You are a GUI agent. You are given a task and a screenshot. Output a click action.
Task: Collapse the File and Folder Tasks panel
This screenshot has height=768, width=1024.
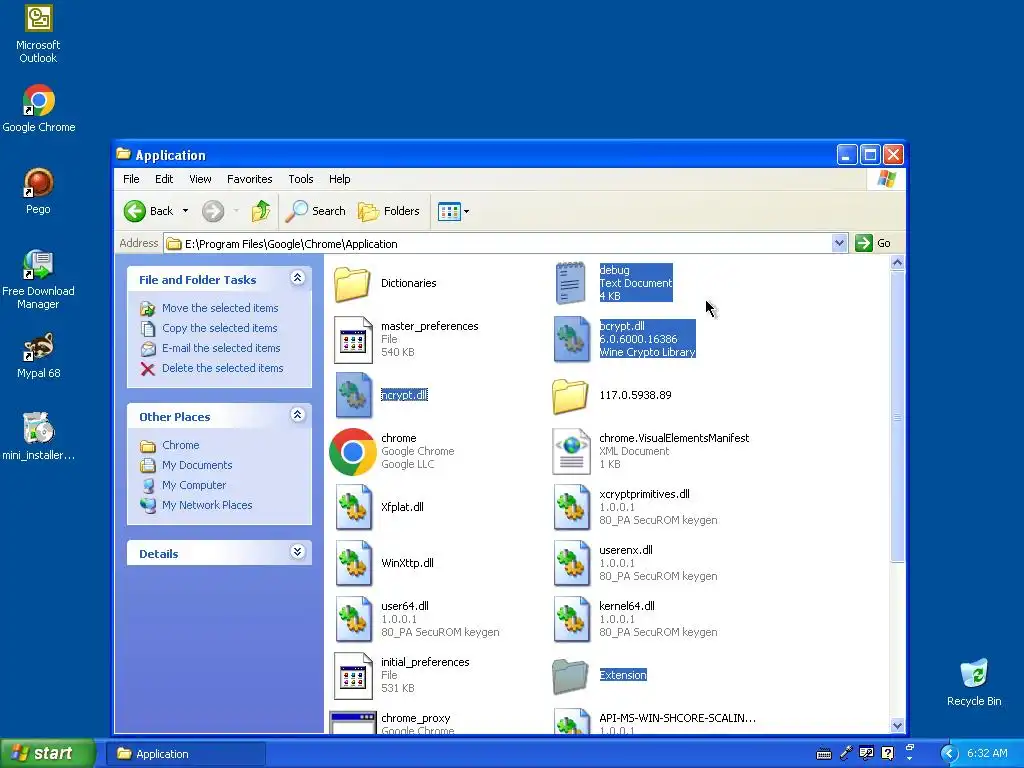(297, 278)
